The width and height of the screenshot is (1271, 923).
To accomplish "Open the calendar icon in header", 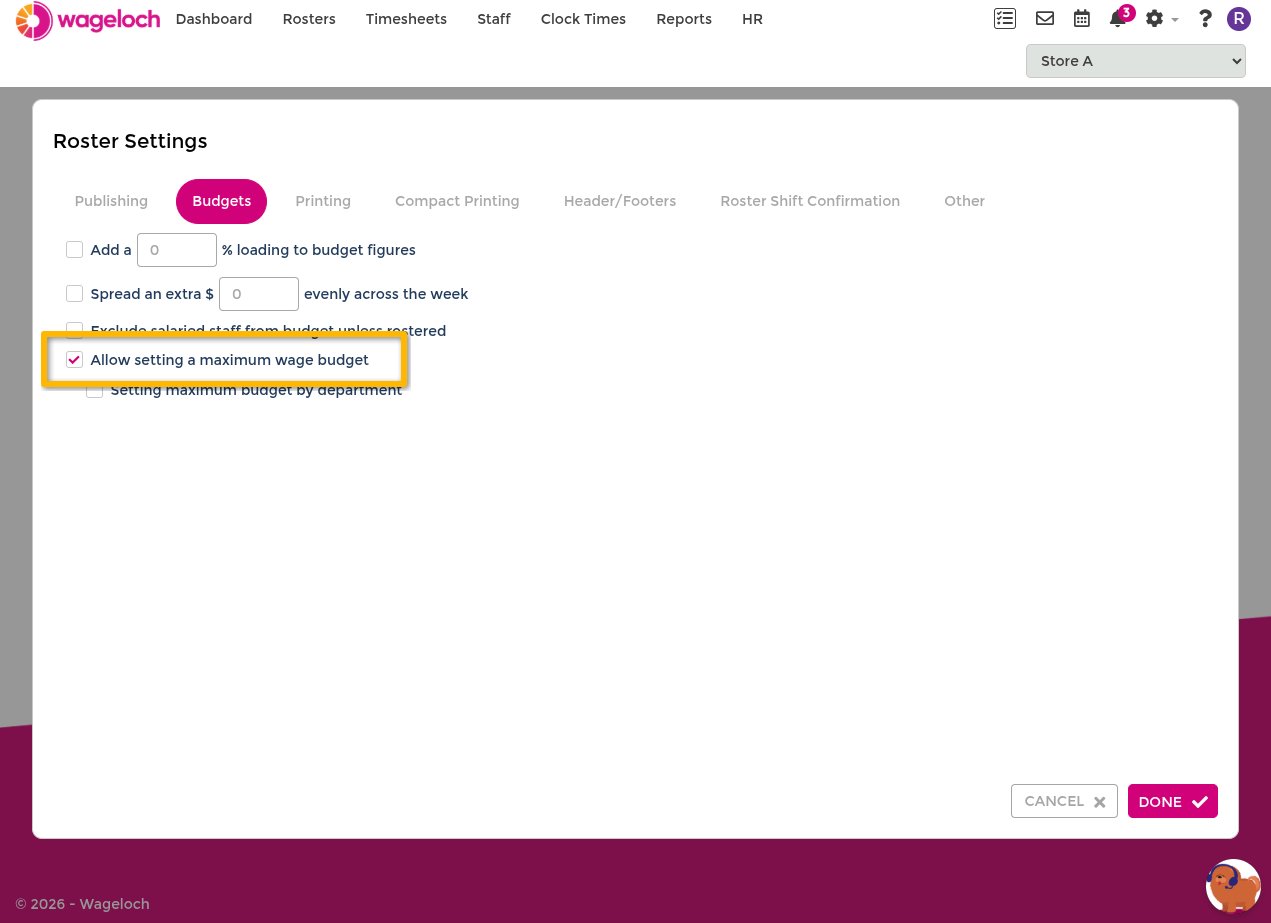I will tap(1082, 18).
